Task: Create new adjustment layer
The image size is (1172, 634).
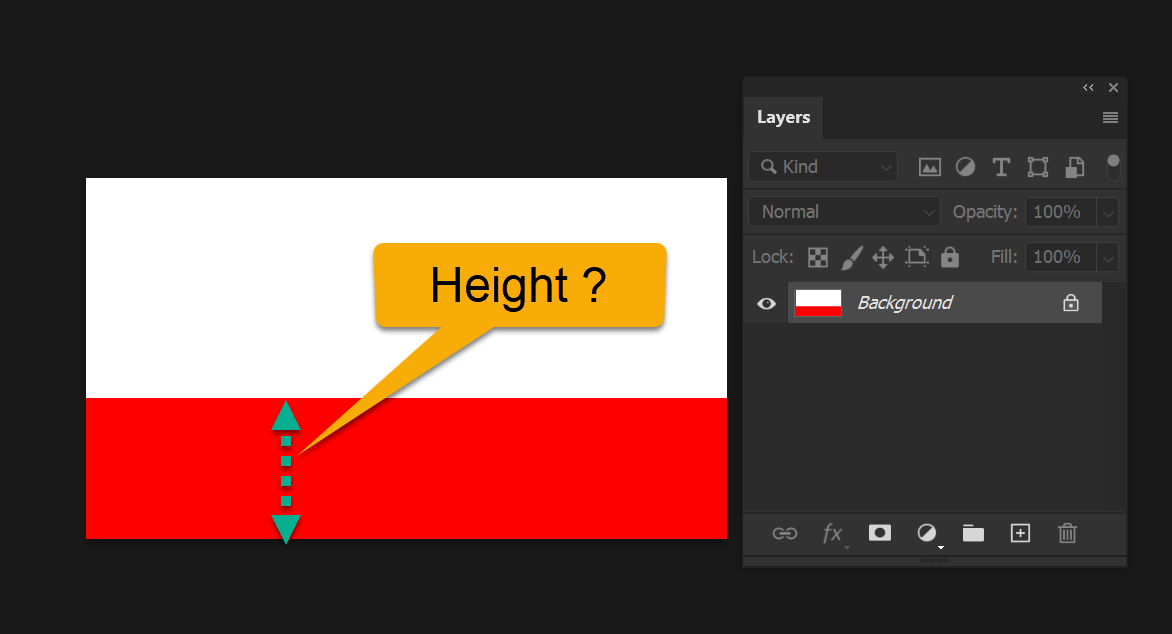Action: tap(926, 533)
